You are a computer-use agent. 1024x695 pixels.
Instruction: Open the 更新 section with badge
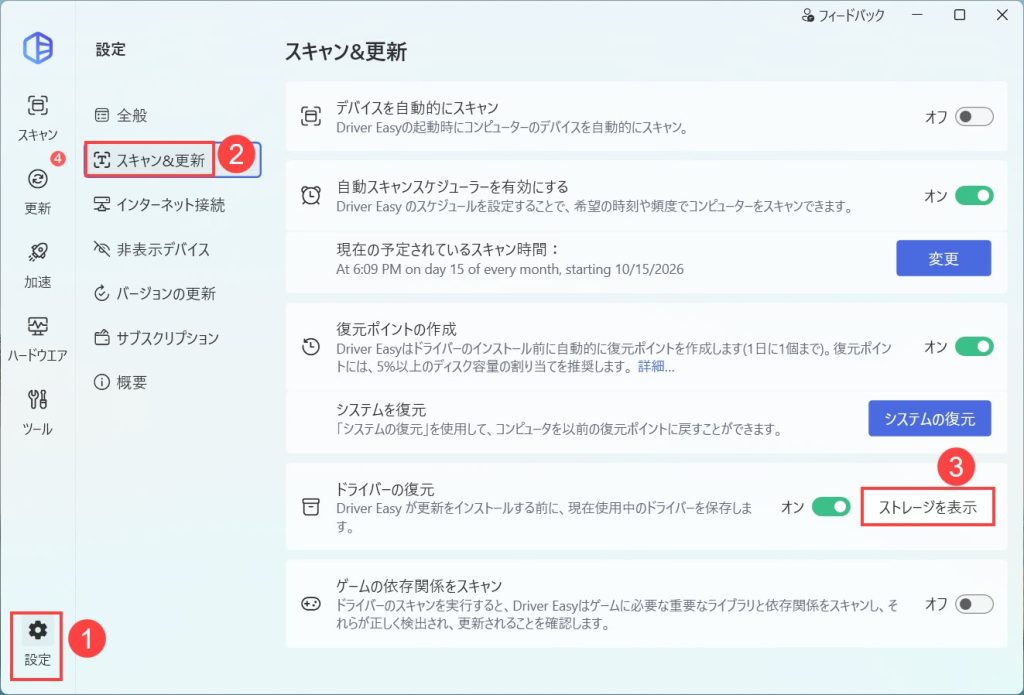tap(37, 191)
